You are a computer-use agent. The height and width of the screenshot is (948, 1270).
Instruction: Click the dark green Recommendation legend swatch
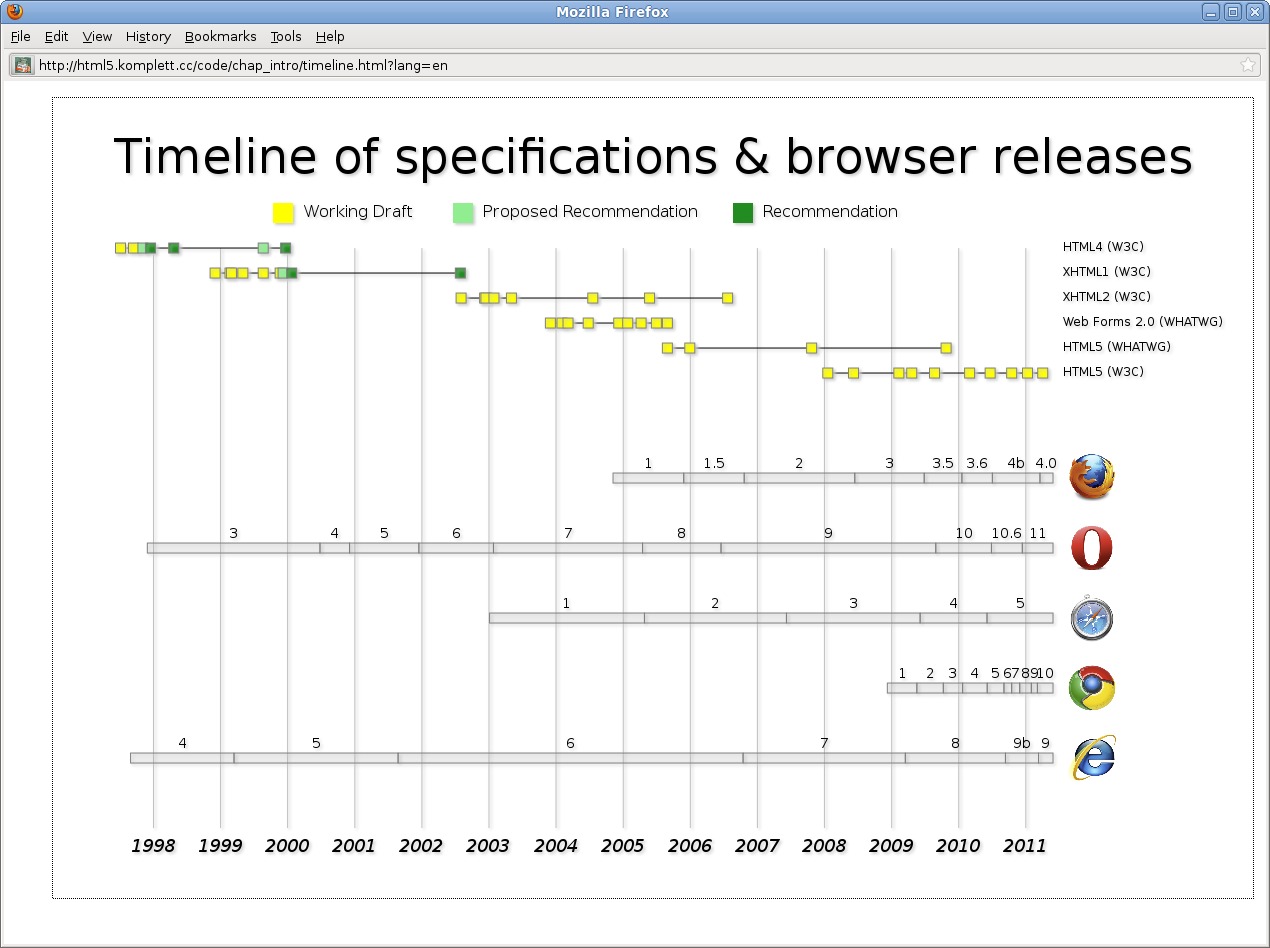point(743,212)
